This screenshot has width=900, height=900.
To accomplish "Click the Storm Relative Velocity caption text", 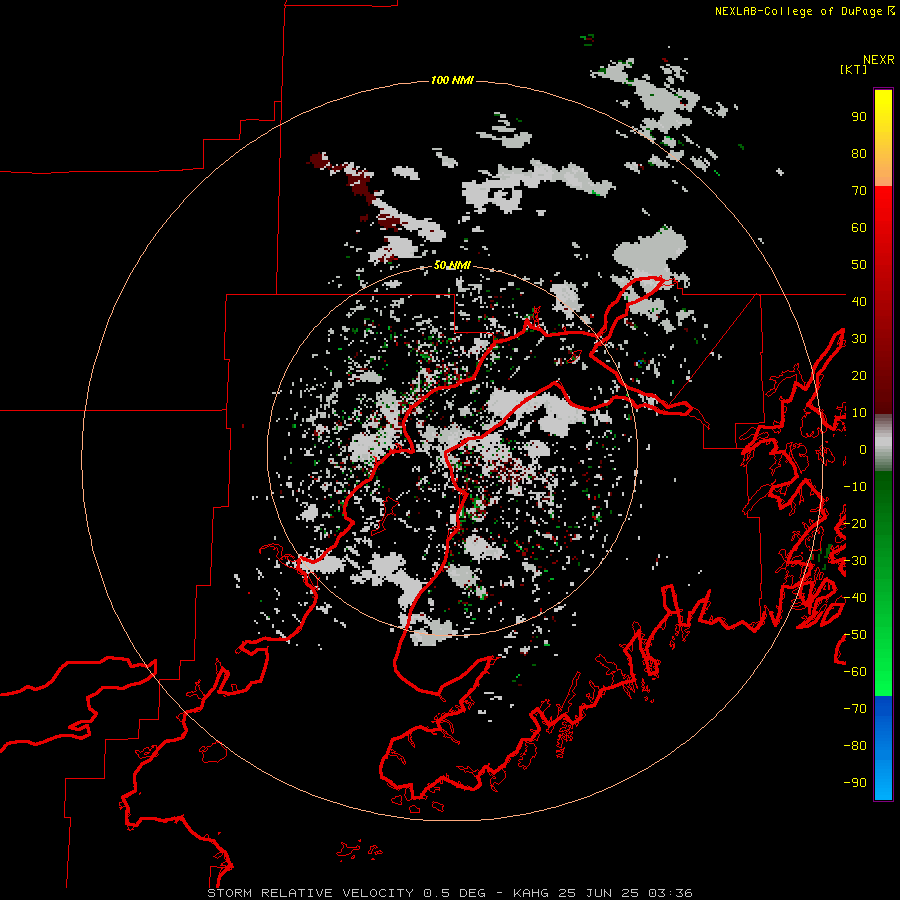I will pos(449,893).
